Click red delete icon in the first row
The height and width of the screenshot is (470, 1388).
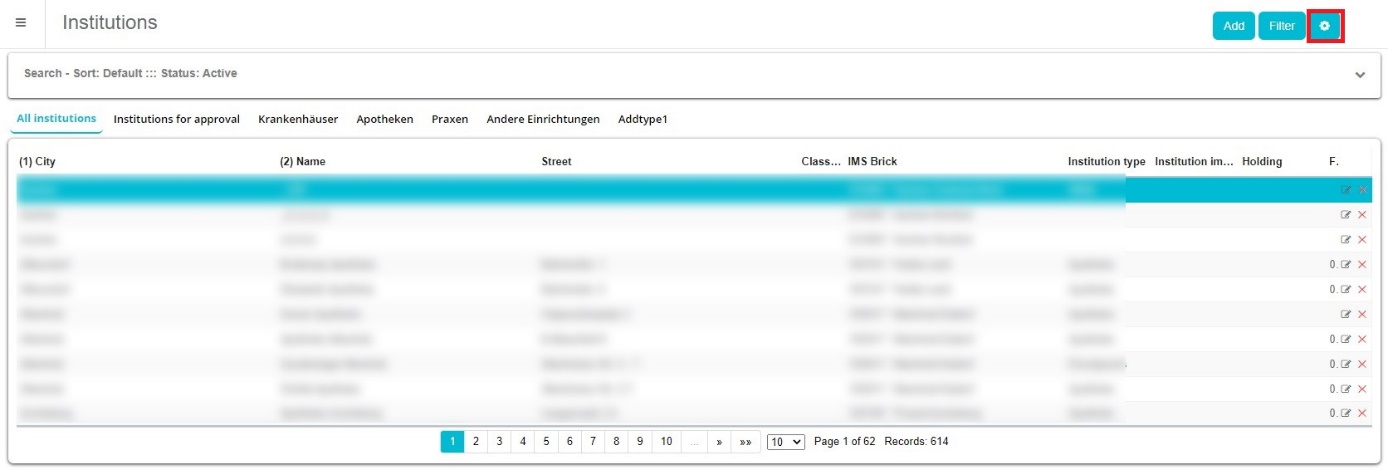point(1362,190)
